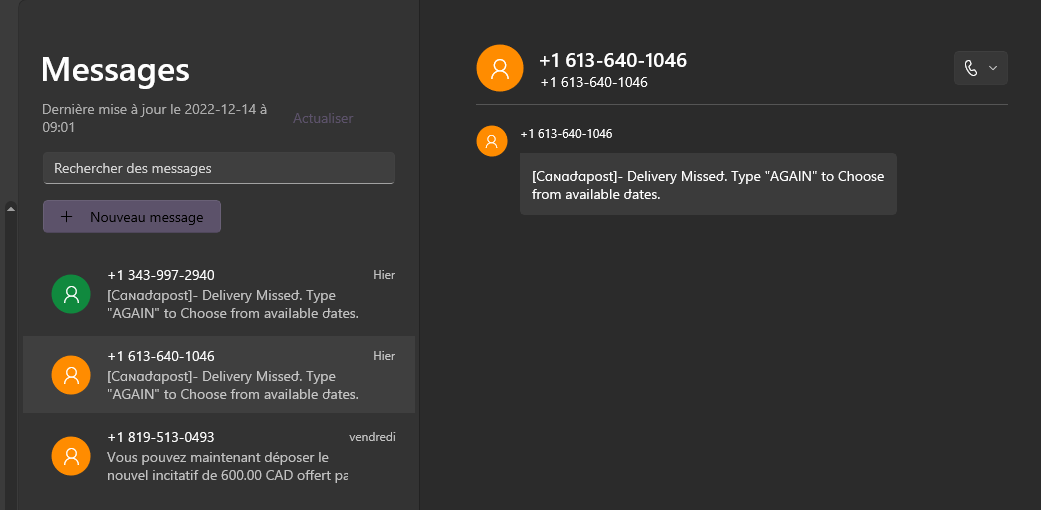Click the green avatar for +1 343-997-2940

[71, 294]
